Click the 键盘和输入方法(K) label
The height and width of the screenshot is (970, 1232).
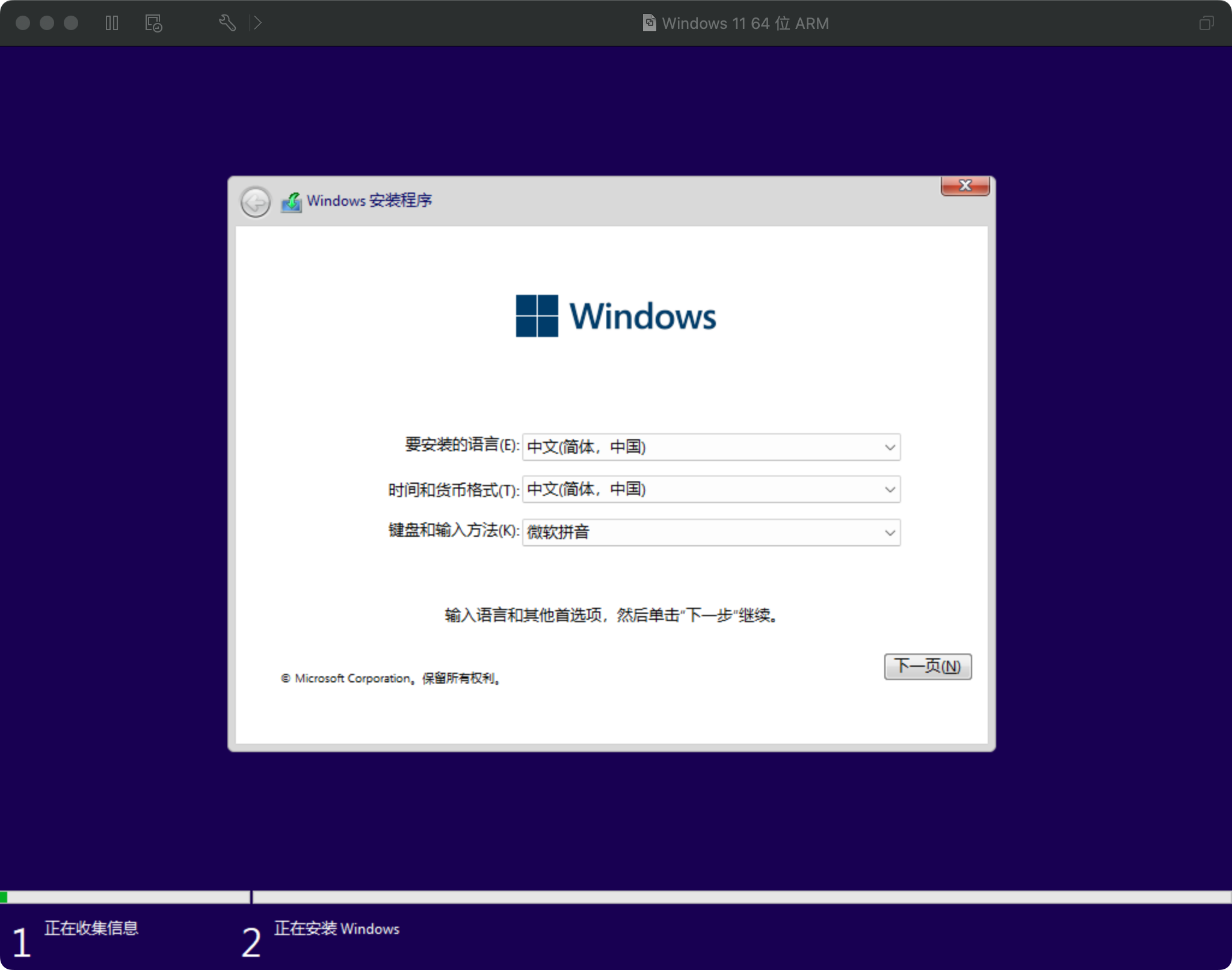pyautogui.click(x=454, y=530)
